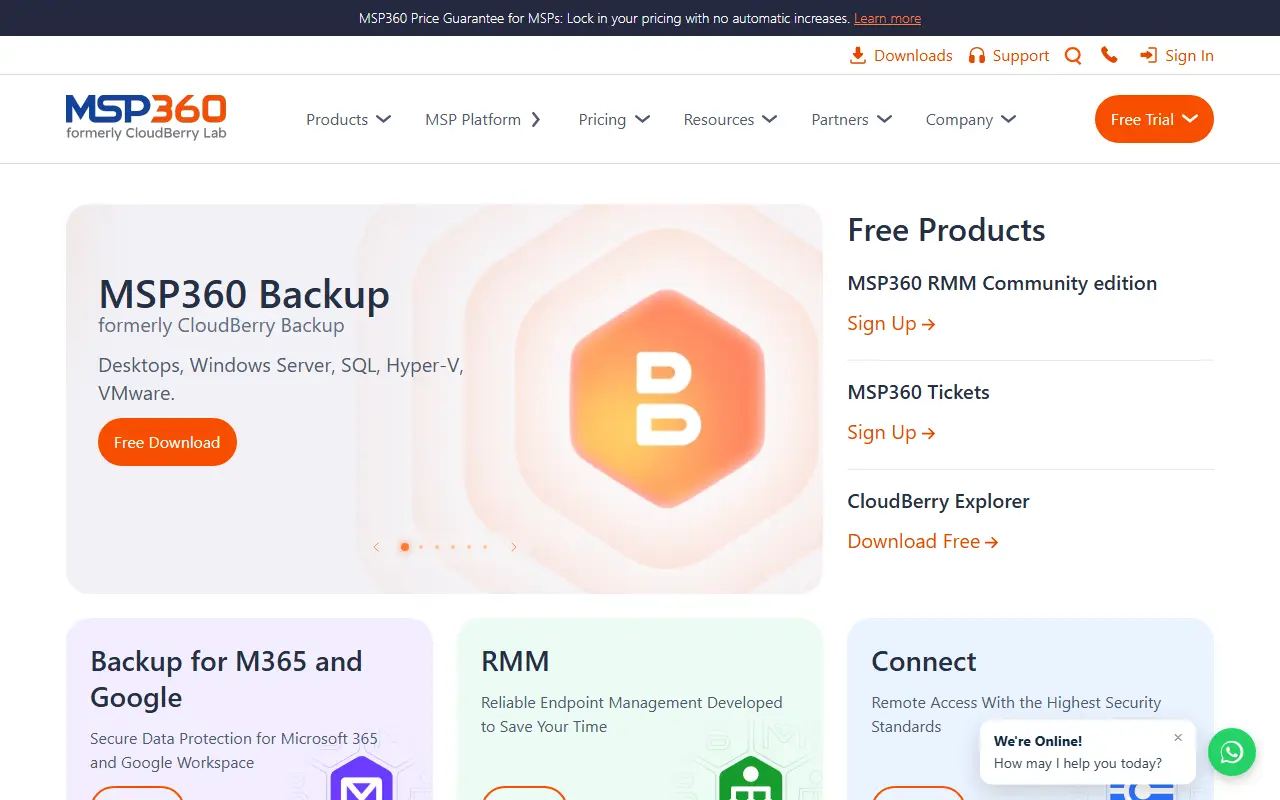Screen dimensions: 1280x800
Task: Go to the previous carousel slide arrow
Action: [376, 547]
